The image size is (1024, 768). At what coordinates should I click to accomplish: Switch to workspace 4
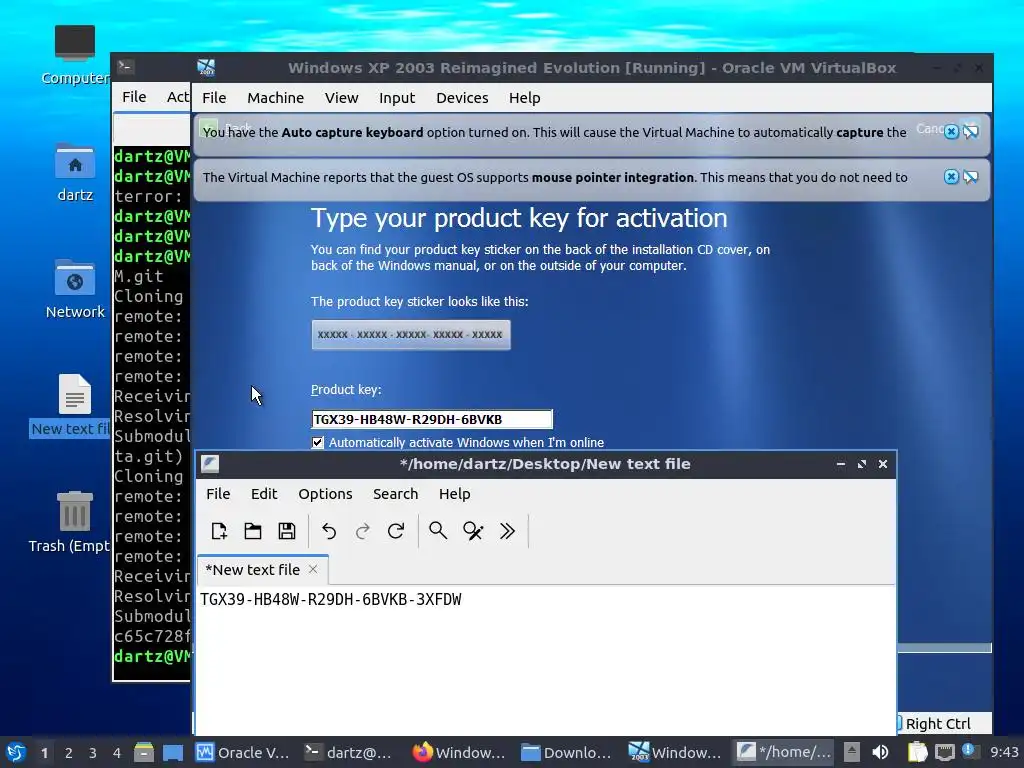point(117,753)
